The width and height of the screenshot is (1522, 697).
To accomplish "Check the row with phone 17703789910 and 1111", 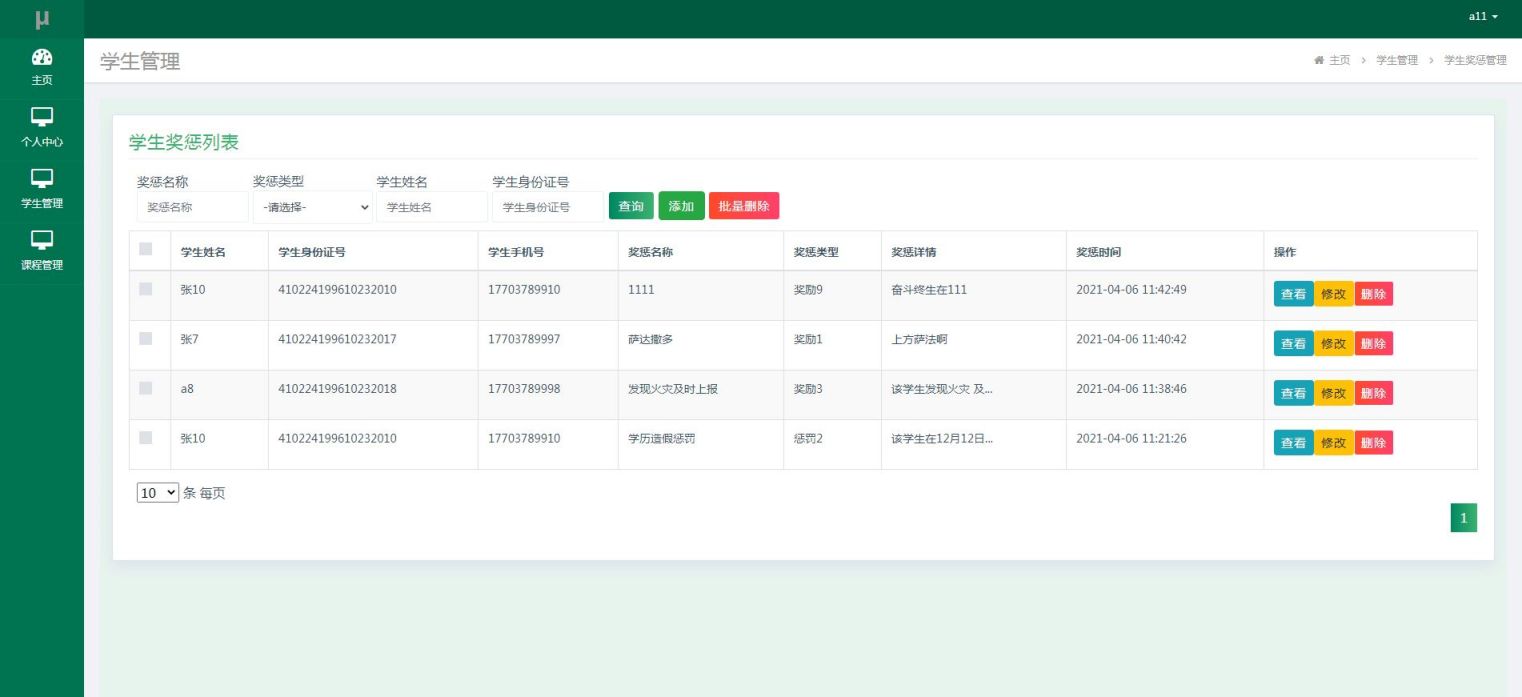I will pyautogui.click(x=146, y=289).
